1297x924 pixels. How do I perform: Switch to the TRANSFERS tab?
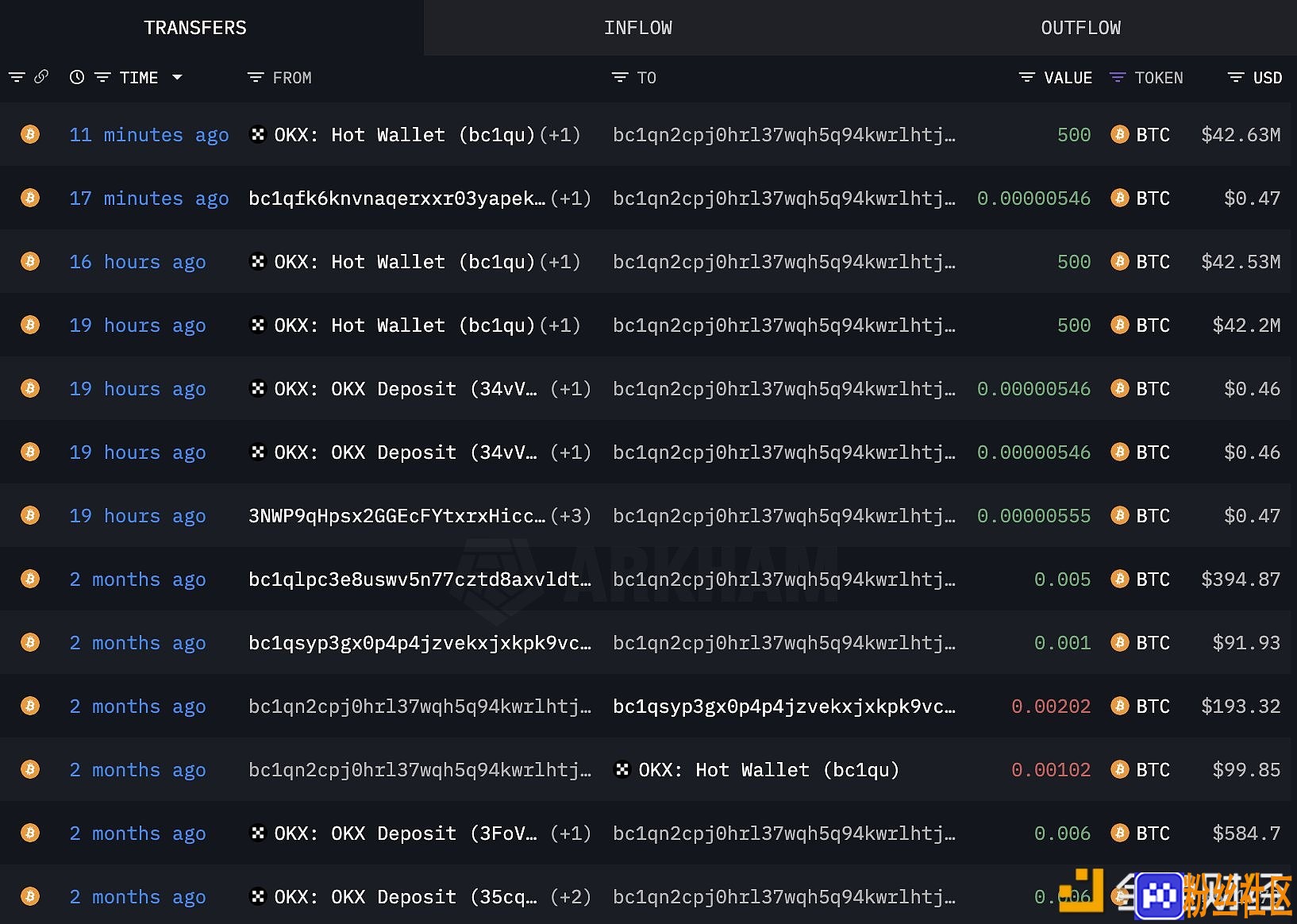click(x=195, y=28)
